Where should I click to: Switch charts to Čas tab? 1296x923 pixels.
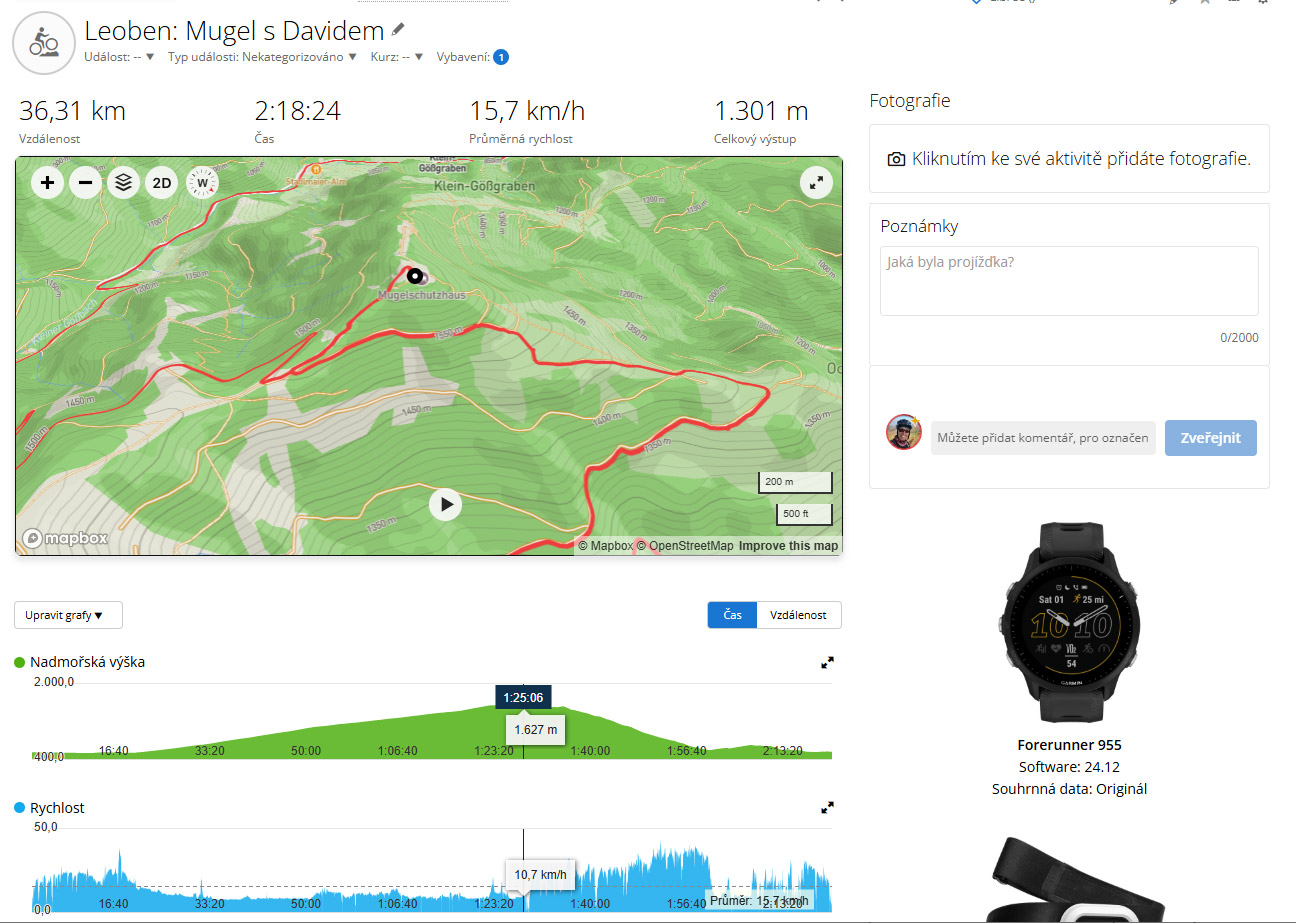732,615
